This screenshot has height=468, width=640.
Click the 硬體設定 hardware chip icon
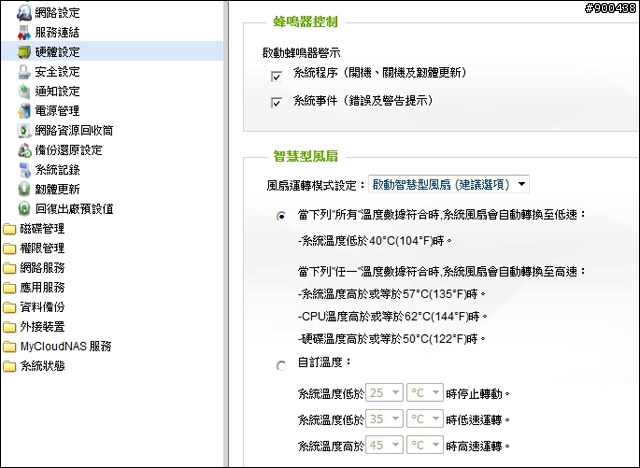(x=24, y=52)
